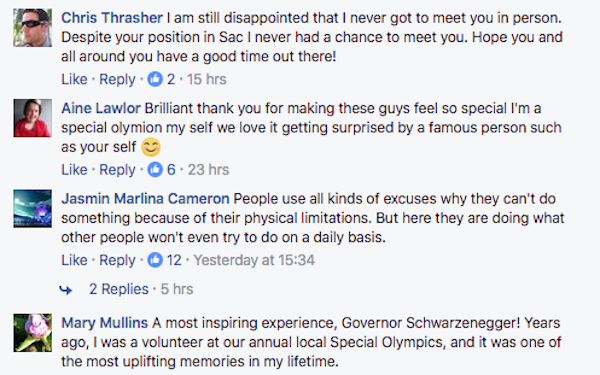
Task: Like Chris Thrasher's comment
Action: coord(74,79)
